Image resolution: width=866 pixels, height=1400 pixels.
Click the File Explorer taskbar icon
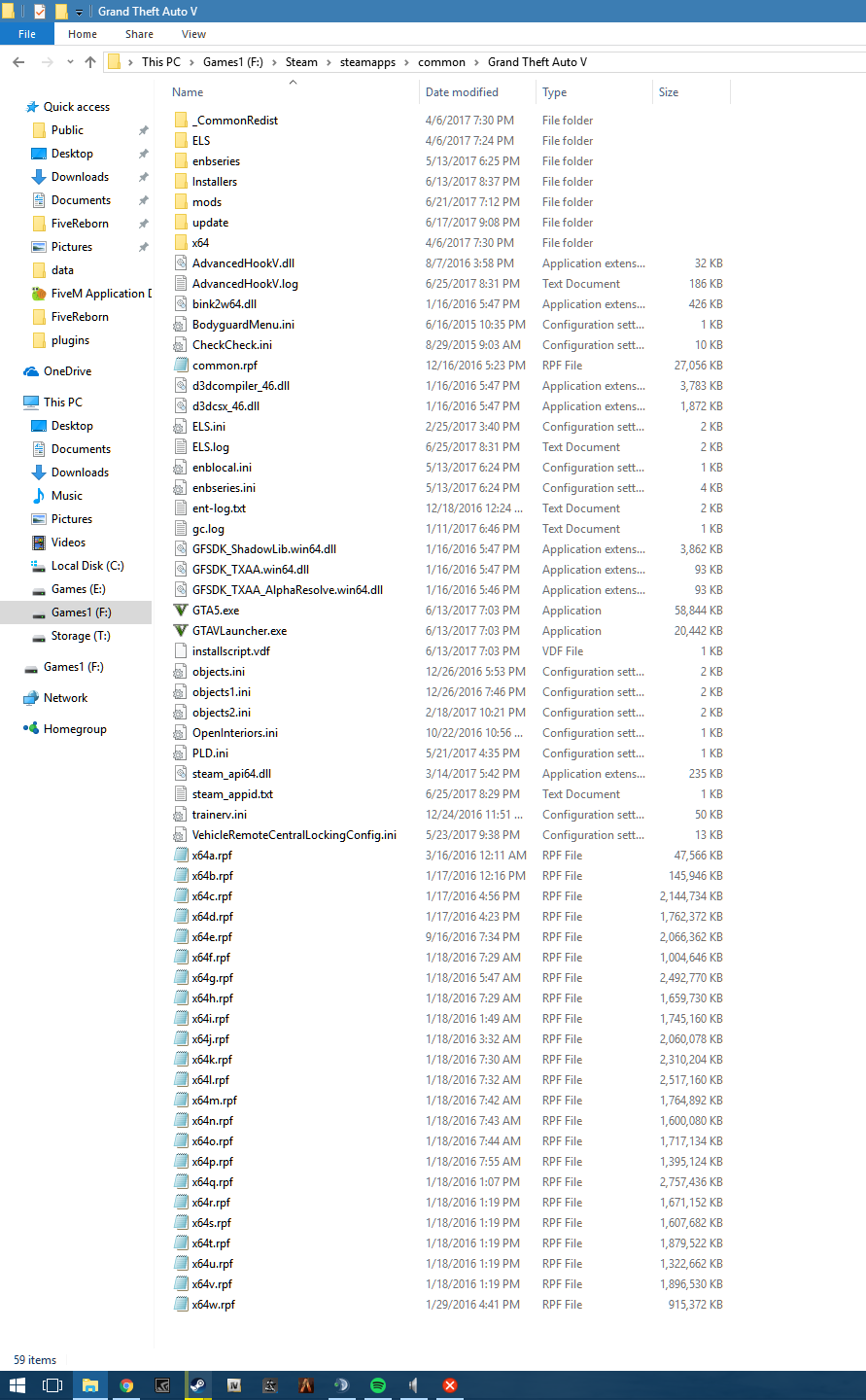click(x=89, y=1385)
